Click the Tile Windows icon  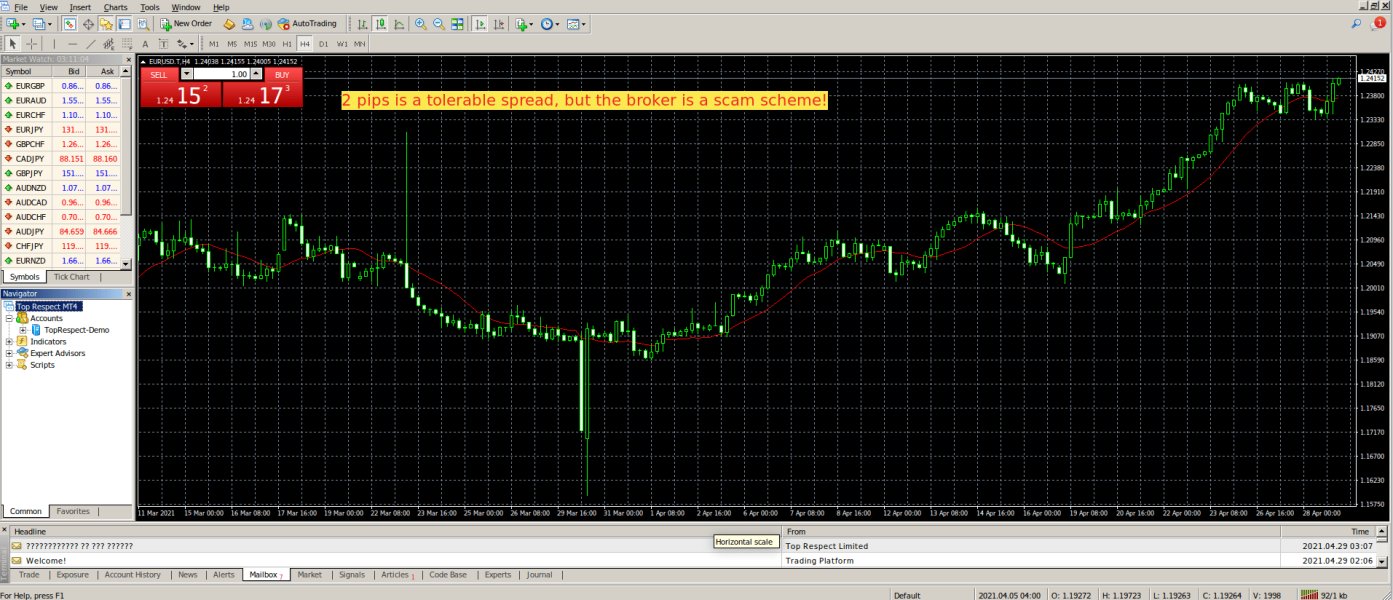[x=457, y=24]
